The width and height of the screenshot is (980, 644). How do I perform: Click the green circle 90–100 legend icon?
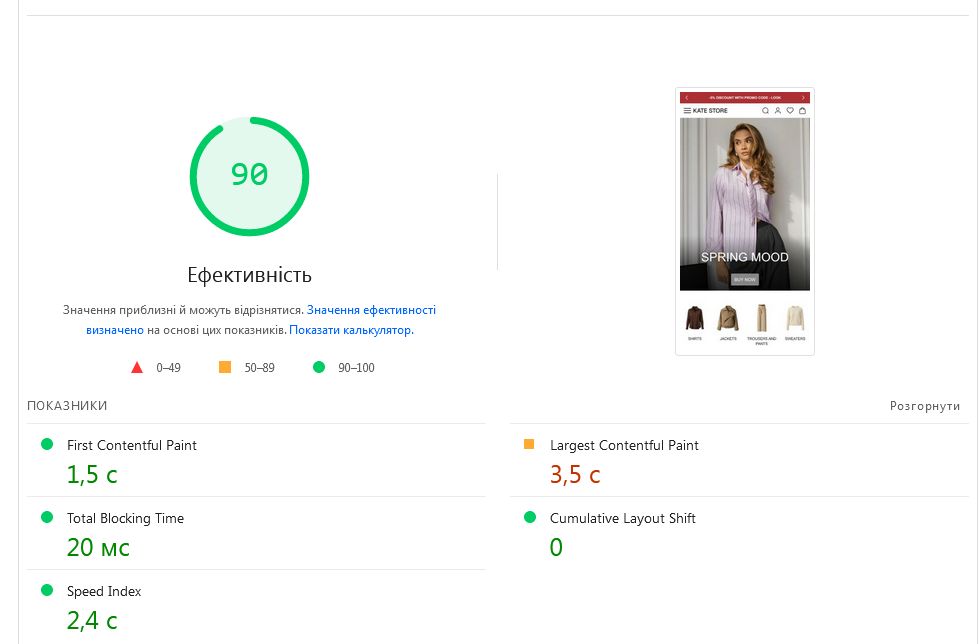319,367
